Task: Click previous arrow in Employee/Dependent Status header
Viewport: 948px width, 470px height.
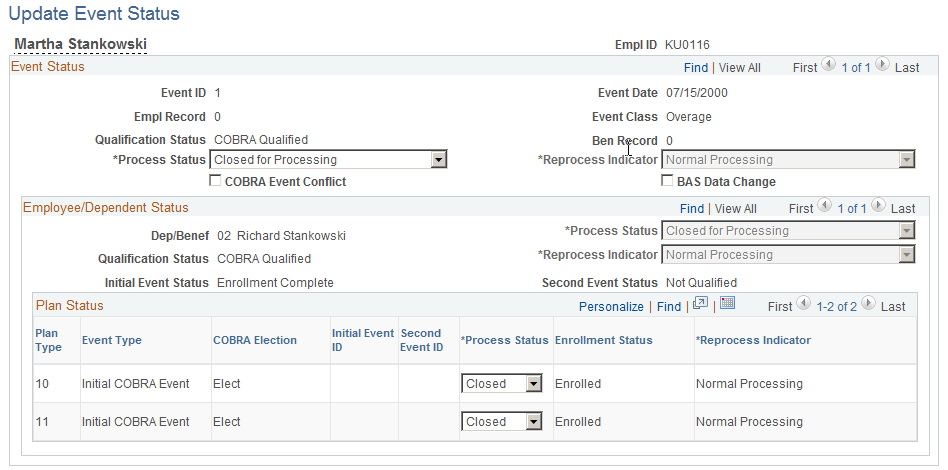Action: pyautogui.click(x=825, y=204)
